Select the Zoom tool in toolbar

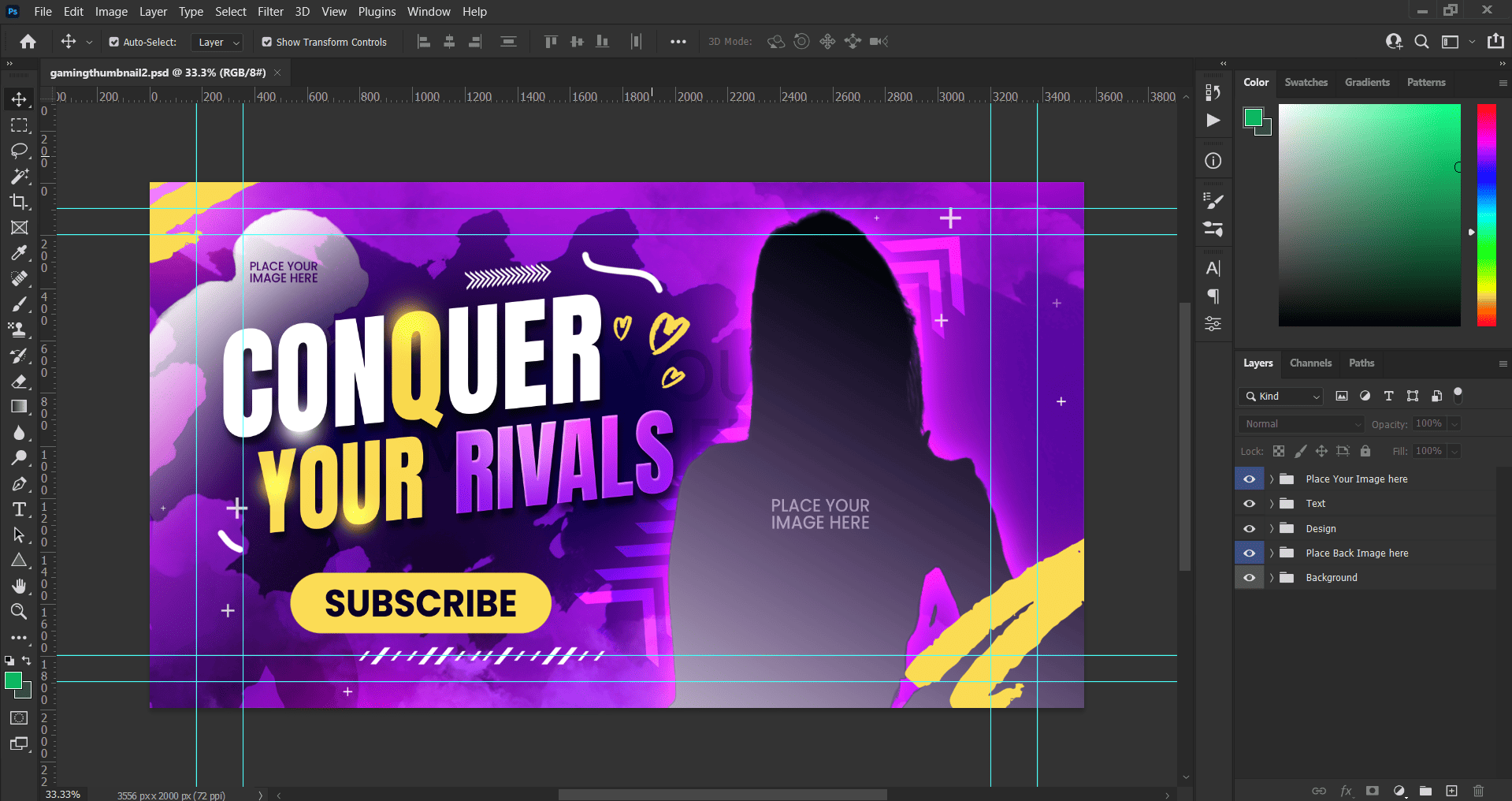coord(19,611)
